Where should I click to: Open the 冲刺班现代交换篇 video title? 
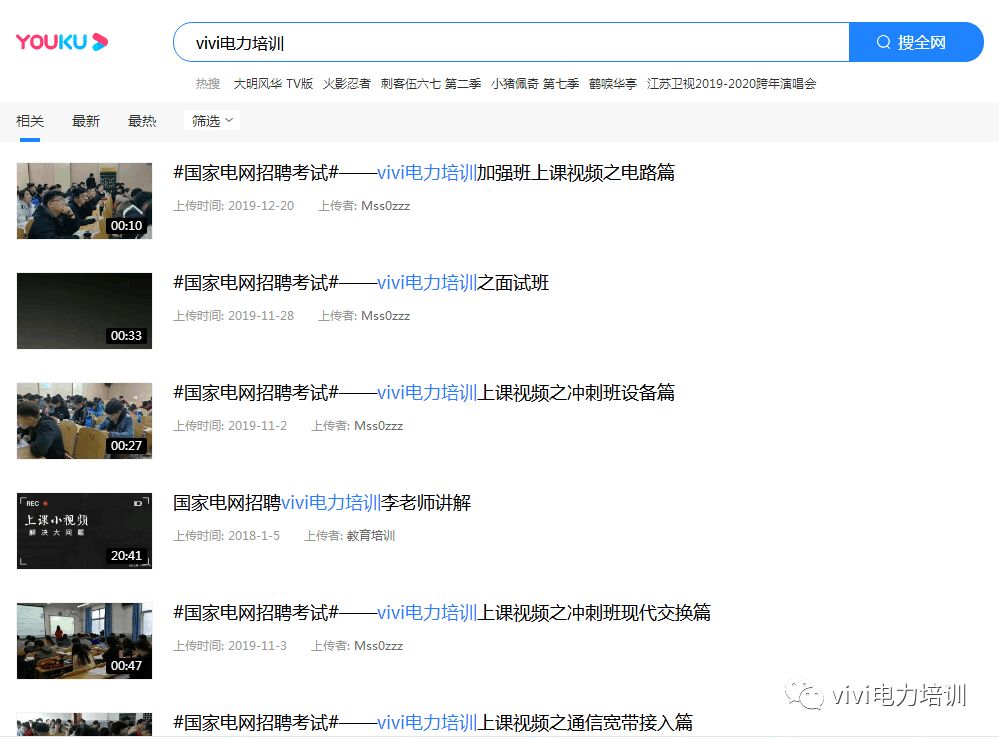click(x=442, y=613)
